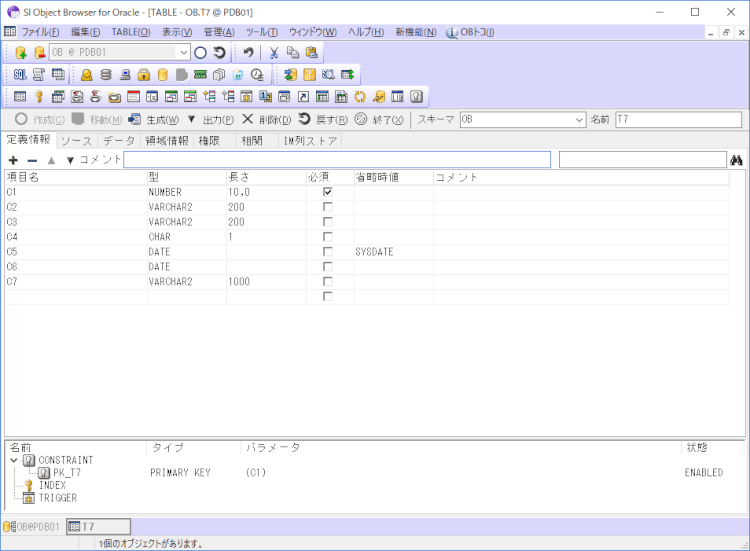Viewport: 750px width, 551px height.
Task: Click the padlock icon in toolbar
Action: [x=144, y=75]
